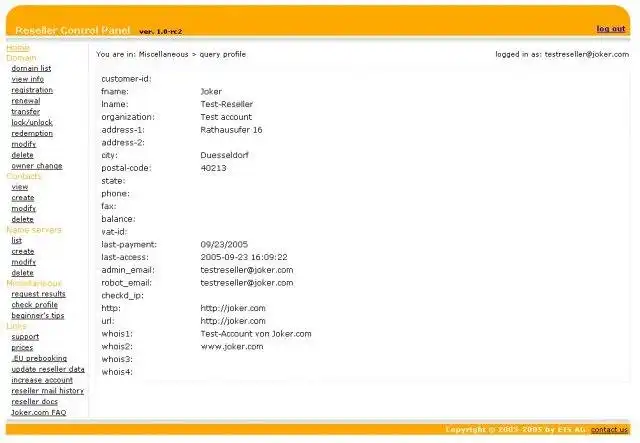The image size is (640, 443).
Task: Click http://joker.com in the http row
Action: [x=233, y=308]
